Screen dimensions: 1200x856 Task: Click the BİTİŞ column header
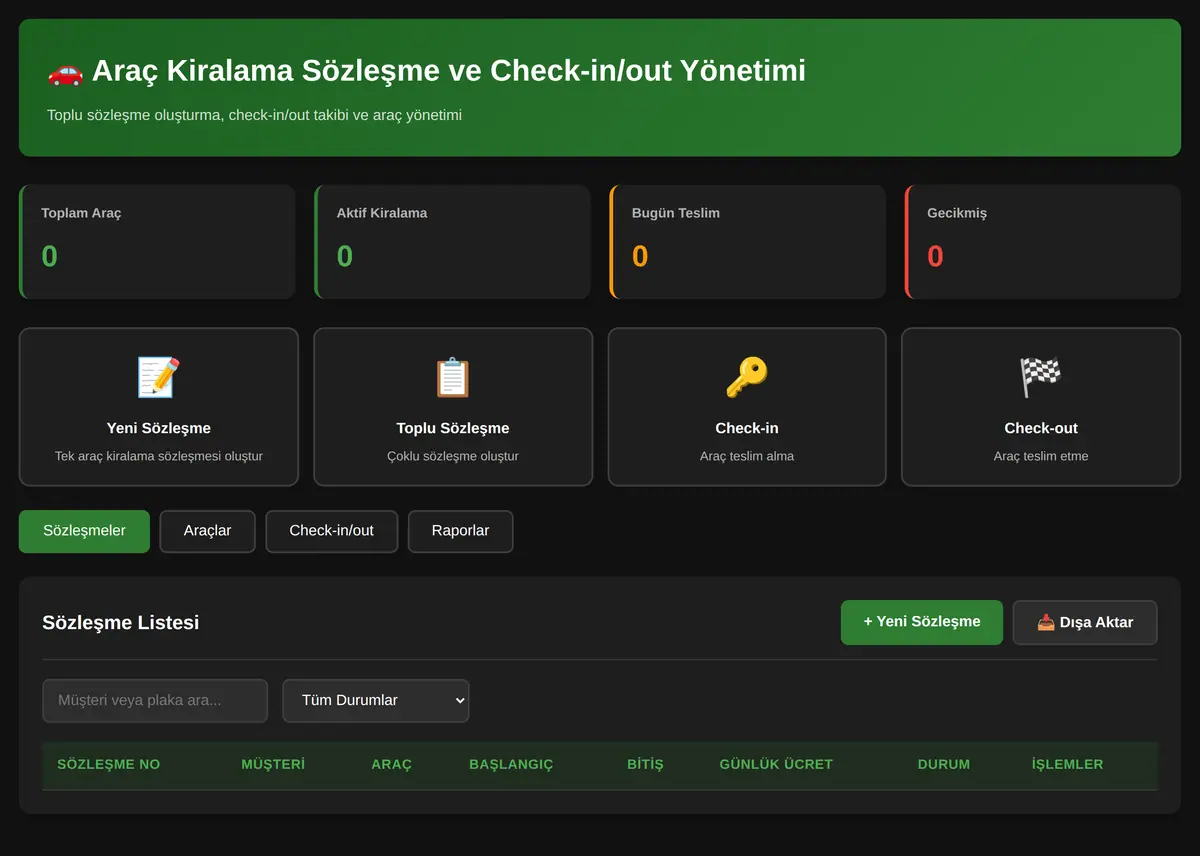click(645, 764)
